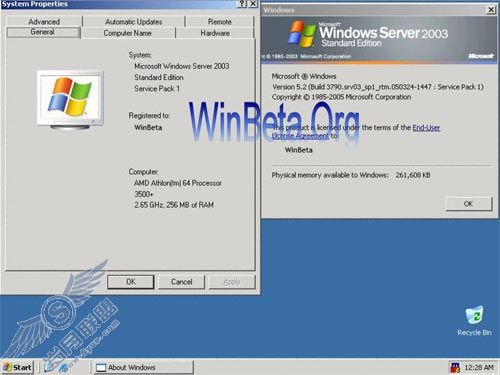
Task: Go to the Remote tab
Action: [x=220, y=22]
